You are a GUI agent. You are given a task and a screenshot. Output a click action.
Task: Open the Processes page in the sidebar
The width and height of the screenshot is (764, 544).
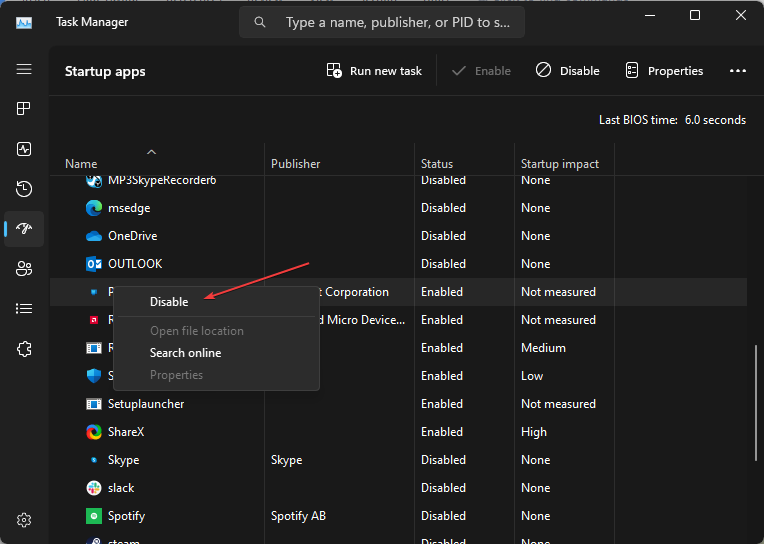[x=24, y=108]
